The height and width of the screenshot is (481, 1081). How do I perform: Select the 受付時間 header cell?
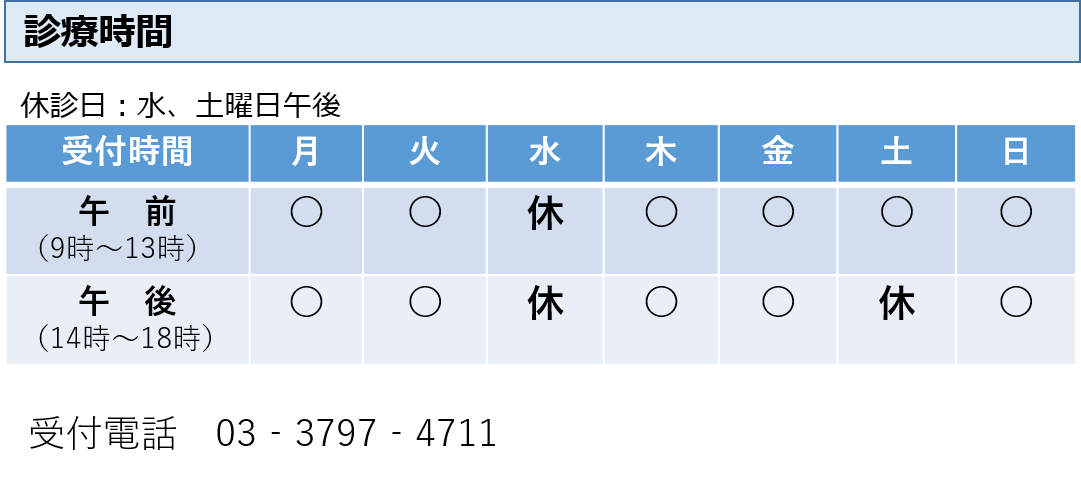(x=128, y=153)
